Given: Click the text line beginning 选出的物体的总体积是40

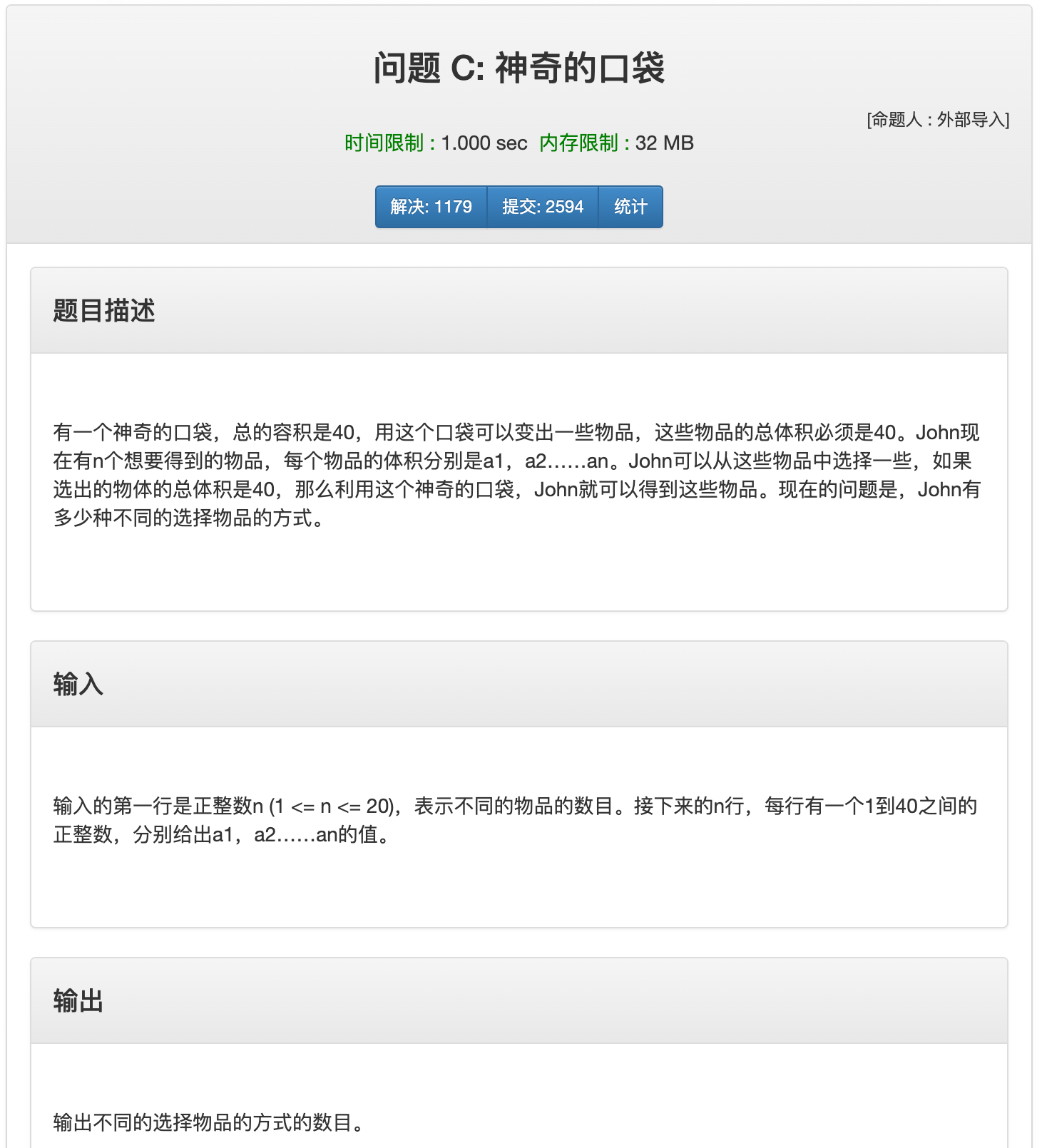Looking at the screenshot, I should pyautogui.click(x=517, y=490).
